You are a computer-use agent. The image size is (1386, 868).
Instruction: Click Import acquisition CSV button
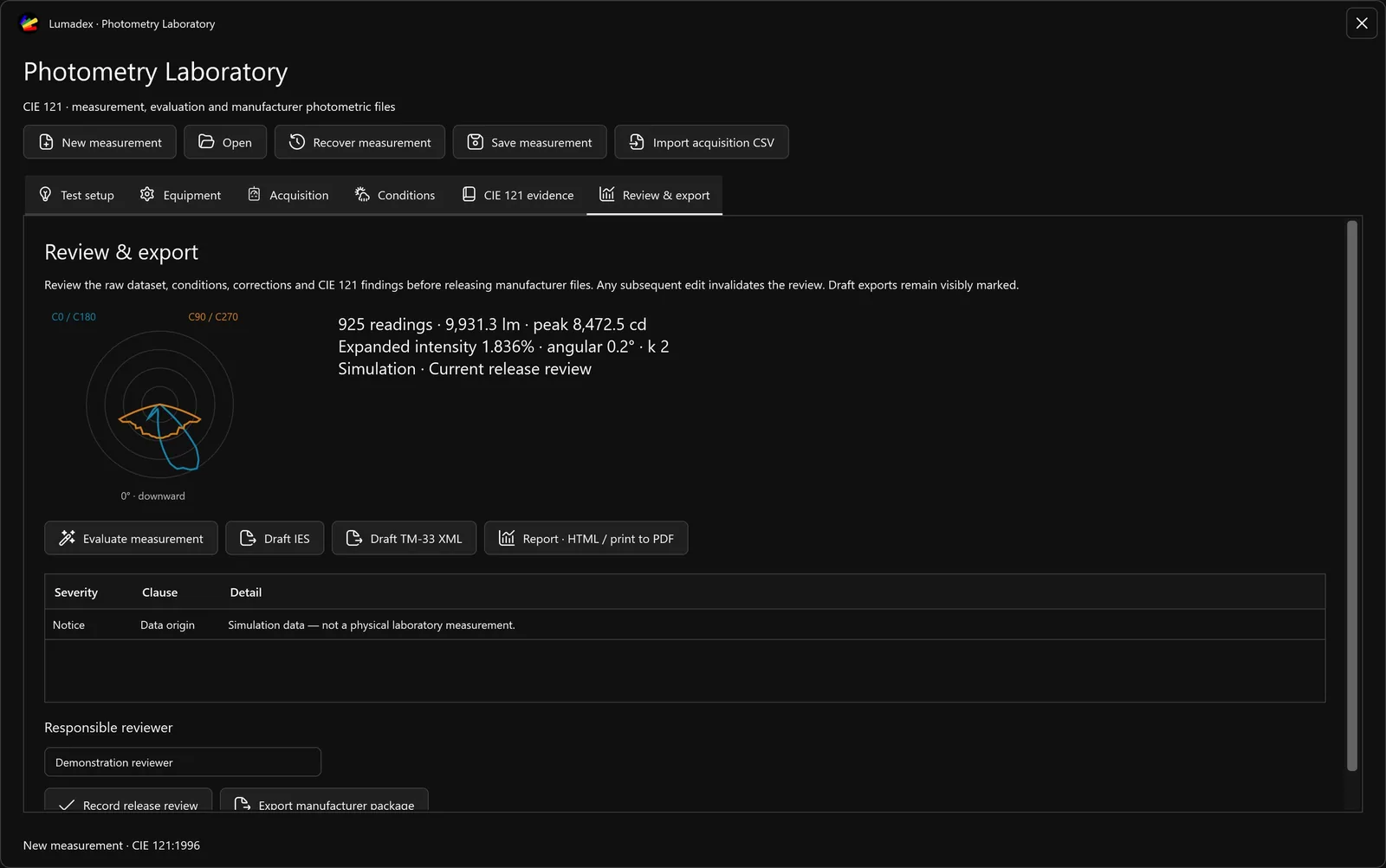(702, 142)
